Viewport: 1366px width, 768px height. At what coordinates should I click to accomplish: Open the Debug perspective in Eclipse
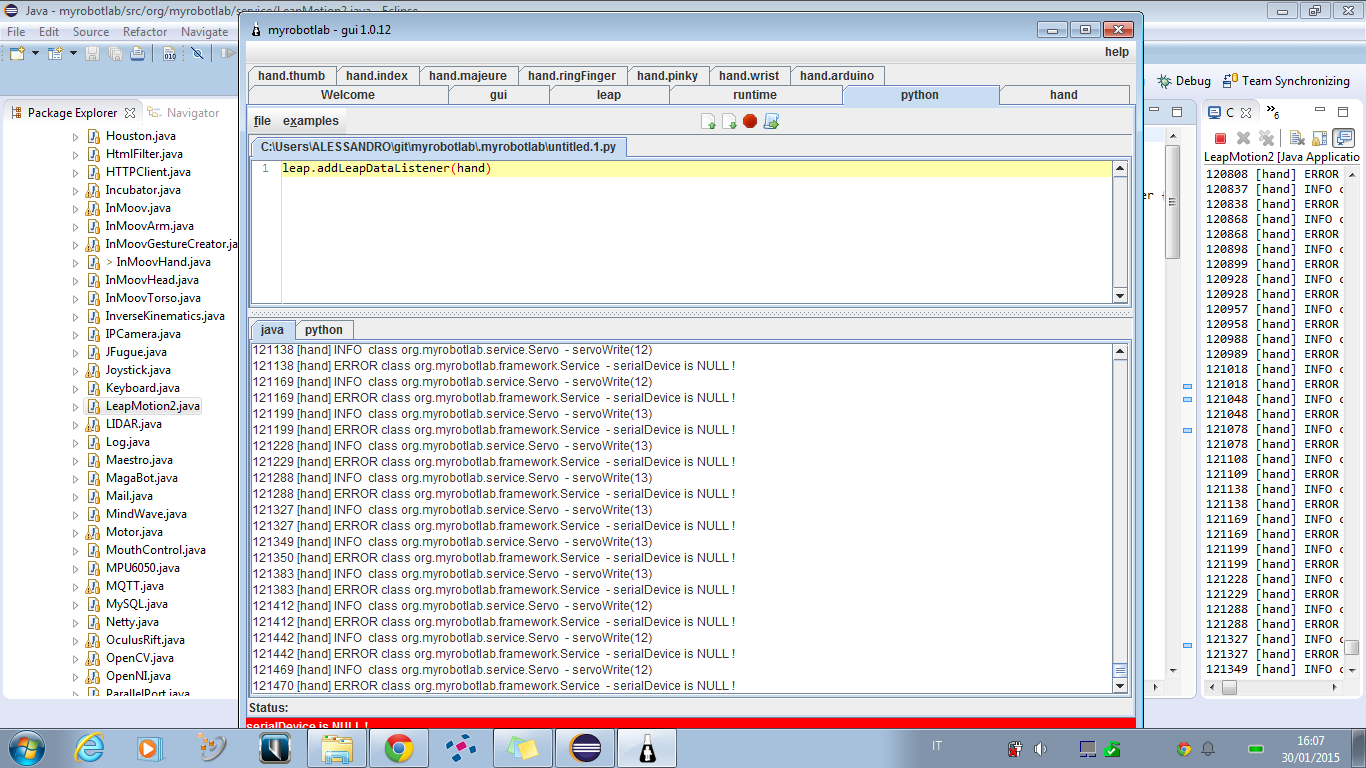pos(1184,81)
